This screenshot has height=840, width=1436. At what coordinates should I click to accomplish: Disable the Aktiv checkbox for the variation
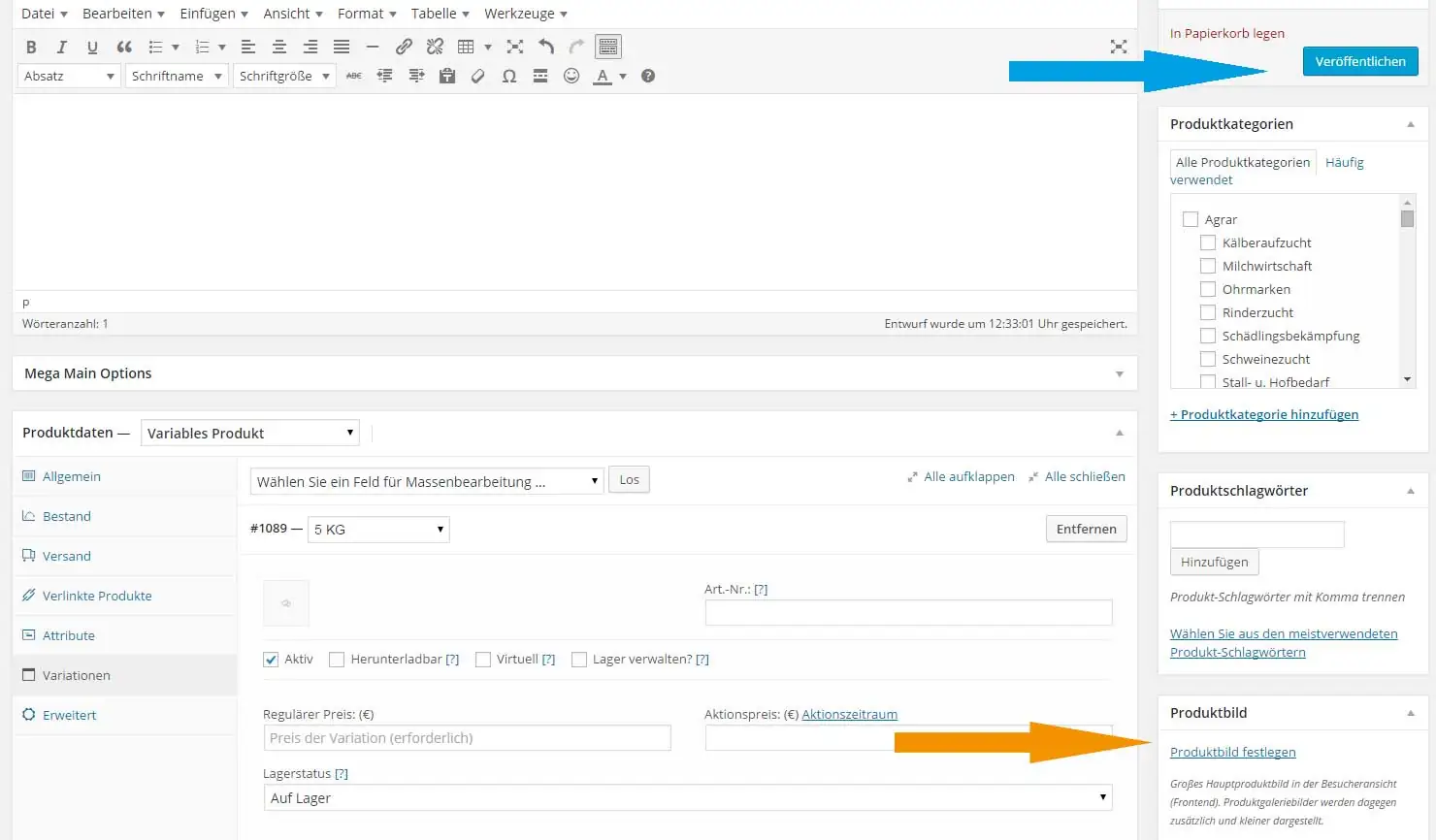pos(271,659)
